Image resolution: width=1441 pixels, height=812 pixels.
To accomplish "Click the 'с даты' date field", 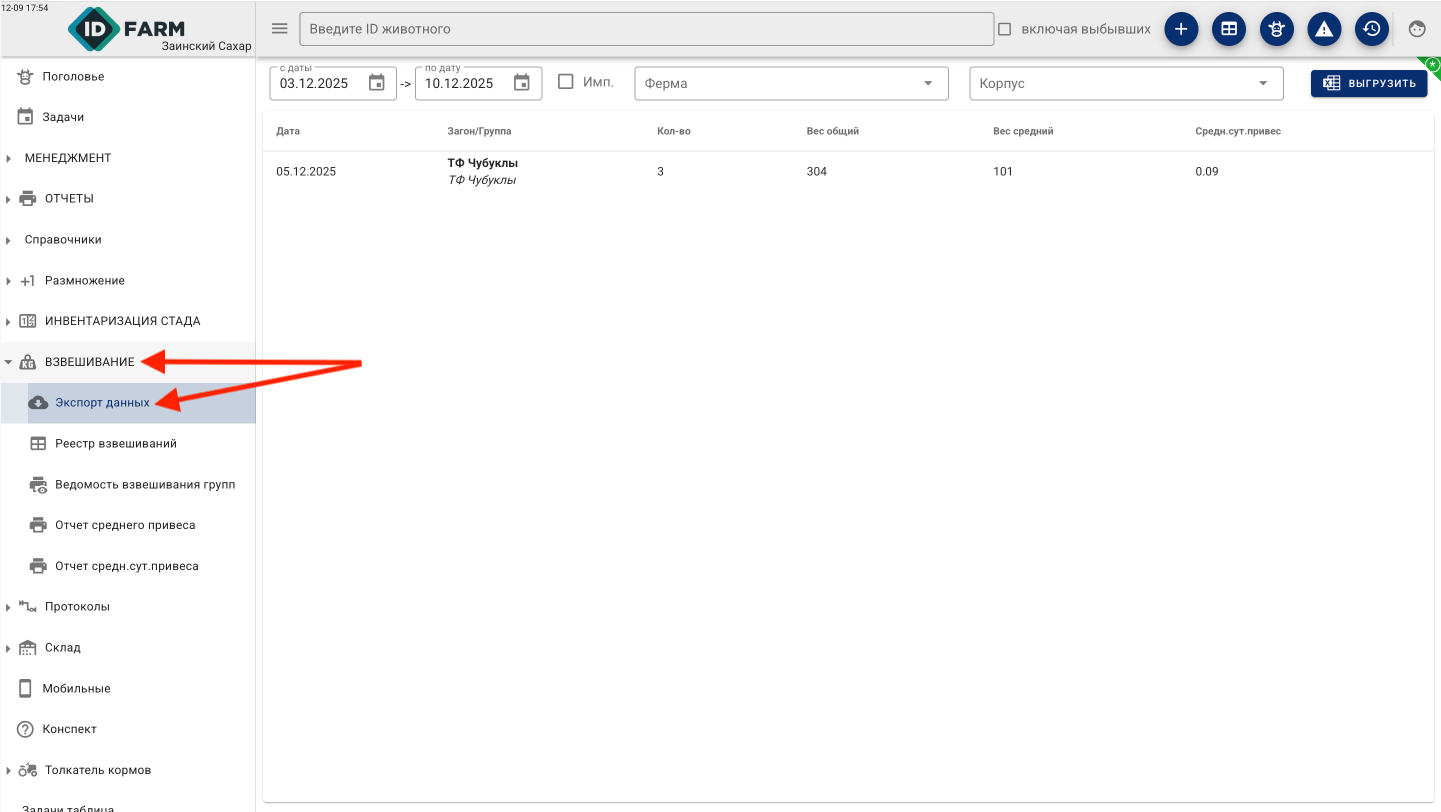I will click(334, 83).
